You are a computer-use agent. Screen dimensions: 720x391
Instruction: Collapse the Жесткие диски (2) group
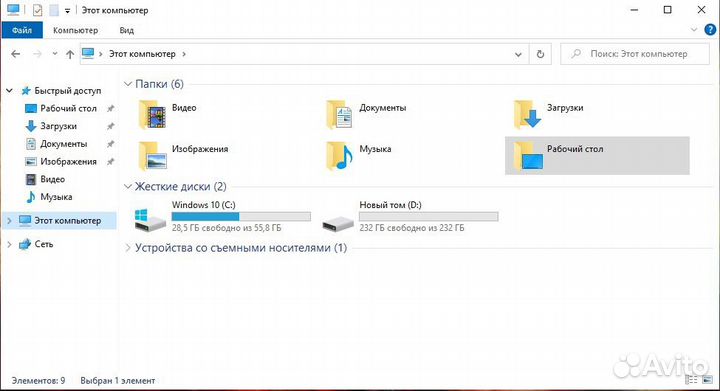click(128, 186)
